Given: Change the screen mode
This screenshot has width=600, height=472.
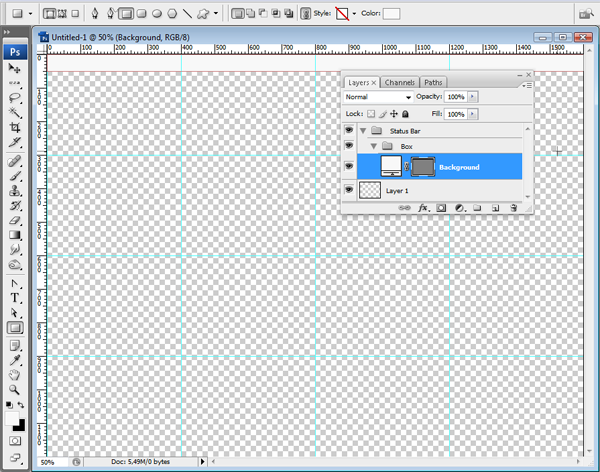Looking at the screenshot, I should 15,457.
